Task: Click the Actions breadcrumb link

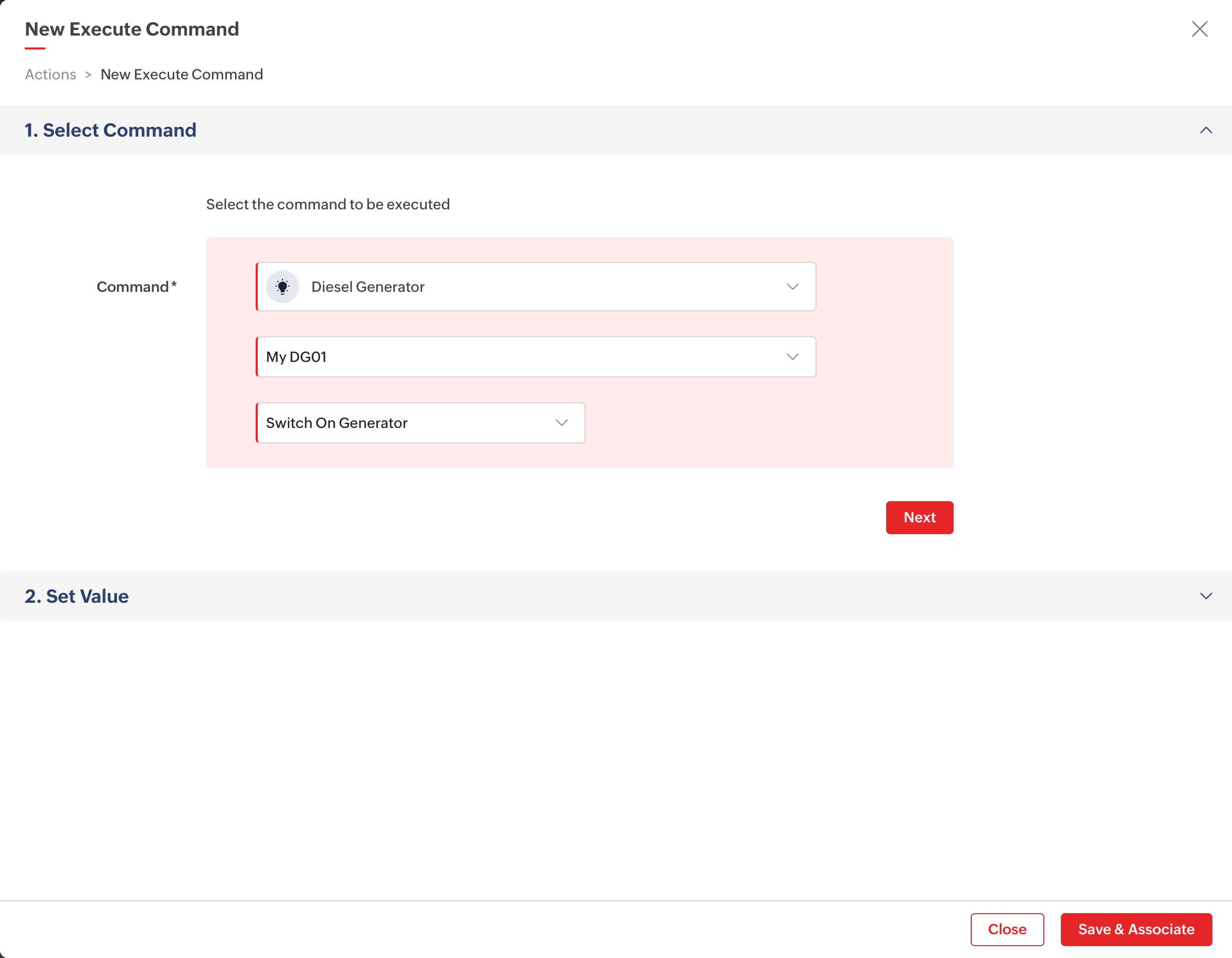Action: (50, 74)
